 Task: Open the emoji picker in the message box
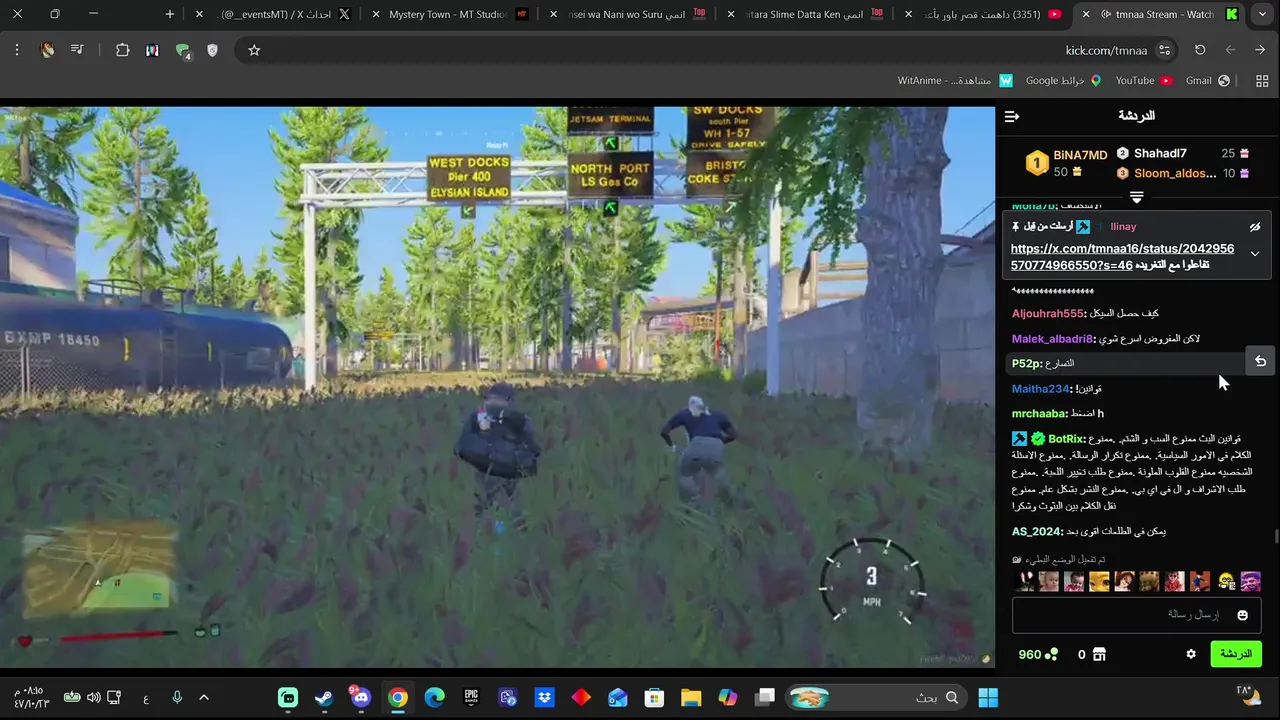(x=1243, y=615)
